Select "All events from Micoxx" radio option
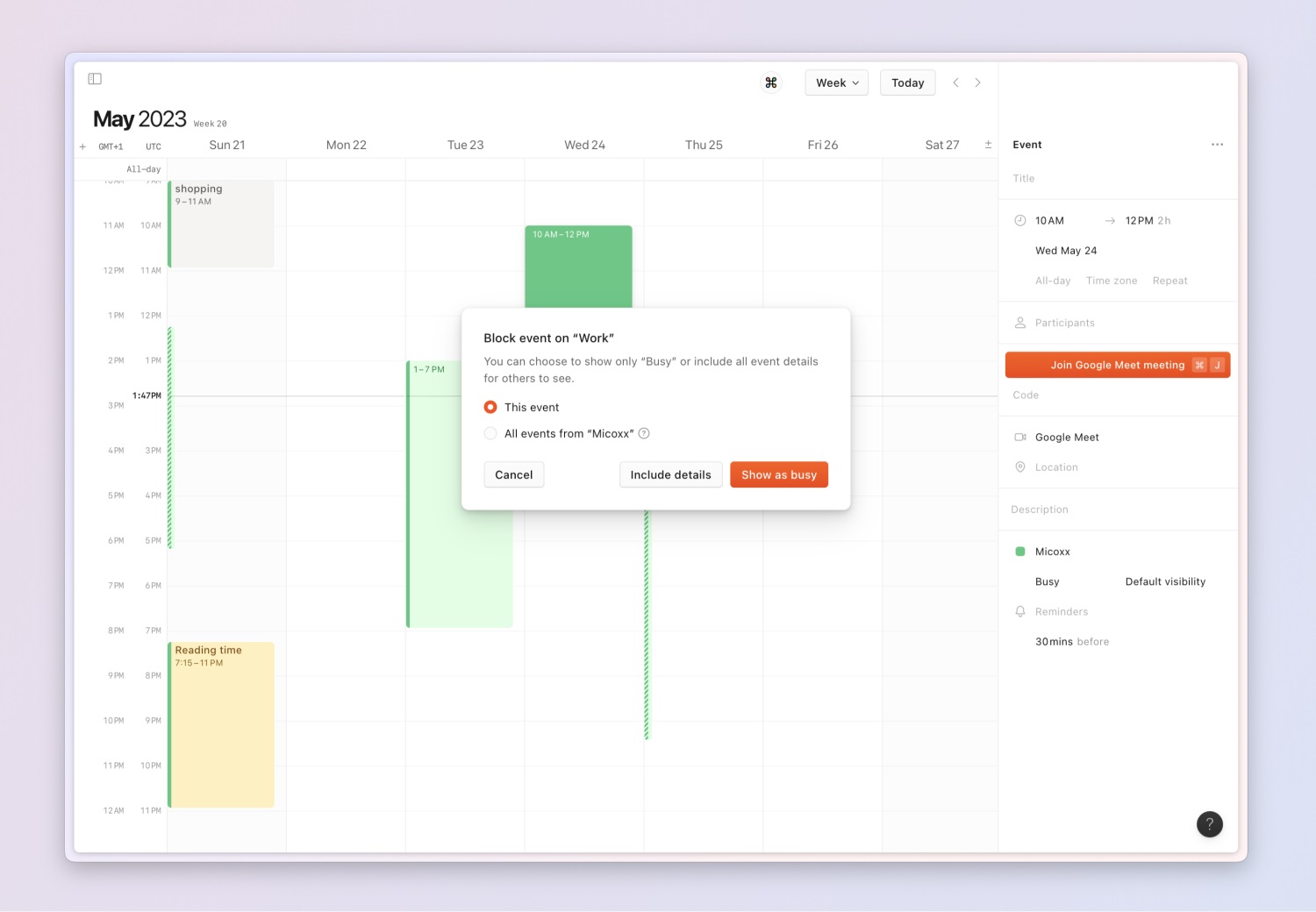This screenshot has height=912, width=1316. click(490, 433)
